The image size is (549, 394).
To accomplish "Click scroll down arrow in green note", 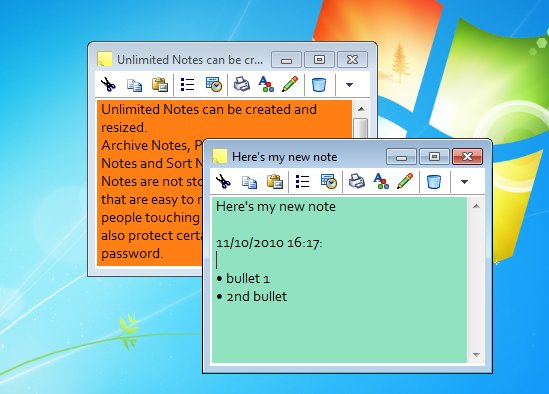I will click(476, 355).
